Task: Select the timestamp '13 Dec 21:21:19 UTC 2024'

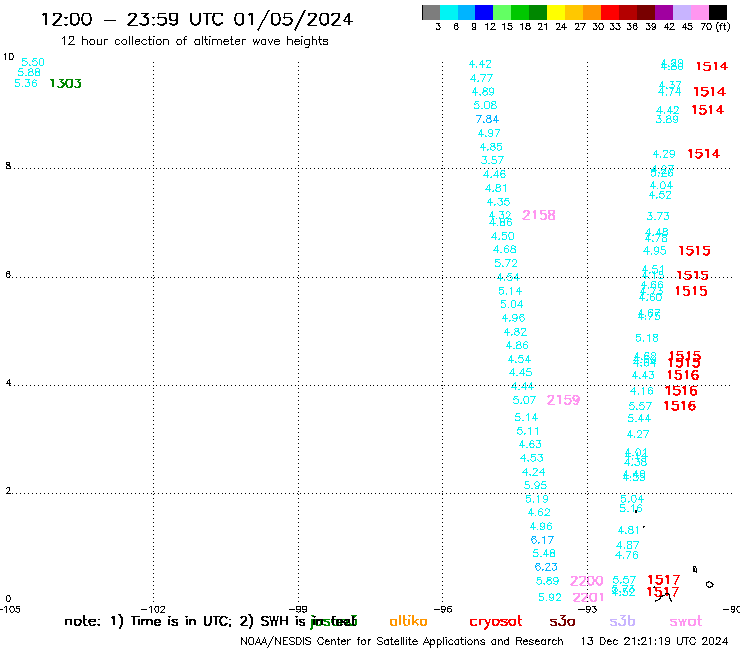Action: [x=654, y=642]
